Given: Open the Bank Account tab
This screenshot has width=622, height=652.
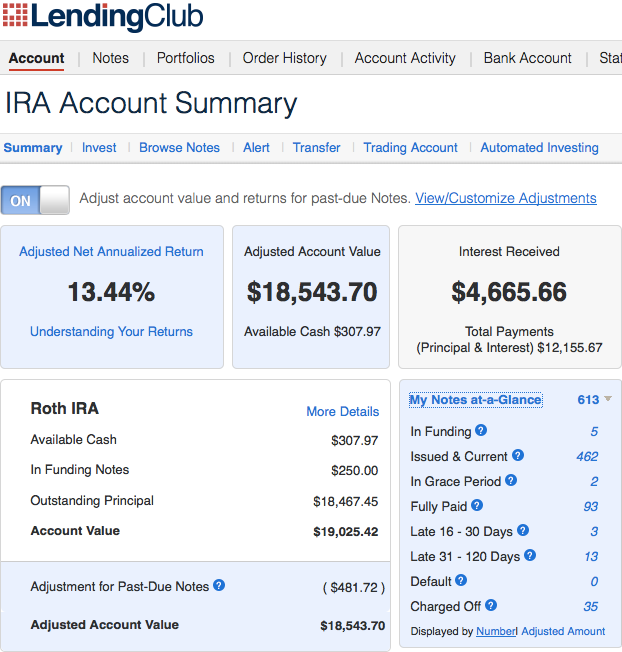Looking at the screenshot, I should pos(528,58).
